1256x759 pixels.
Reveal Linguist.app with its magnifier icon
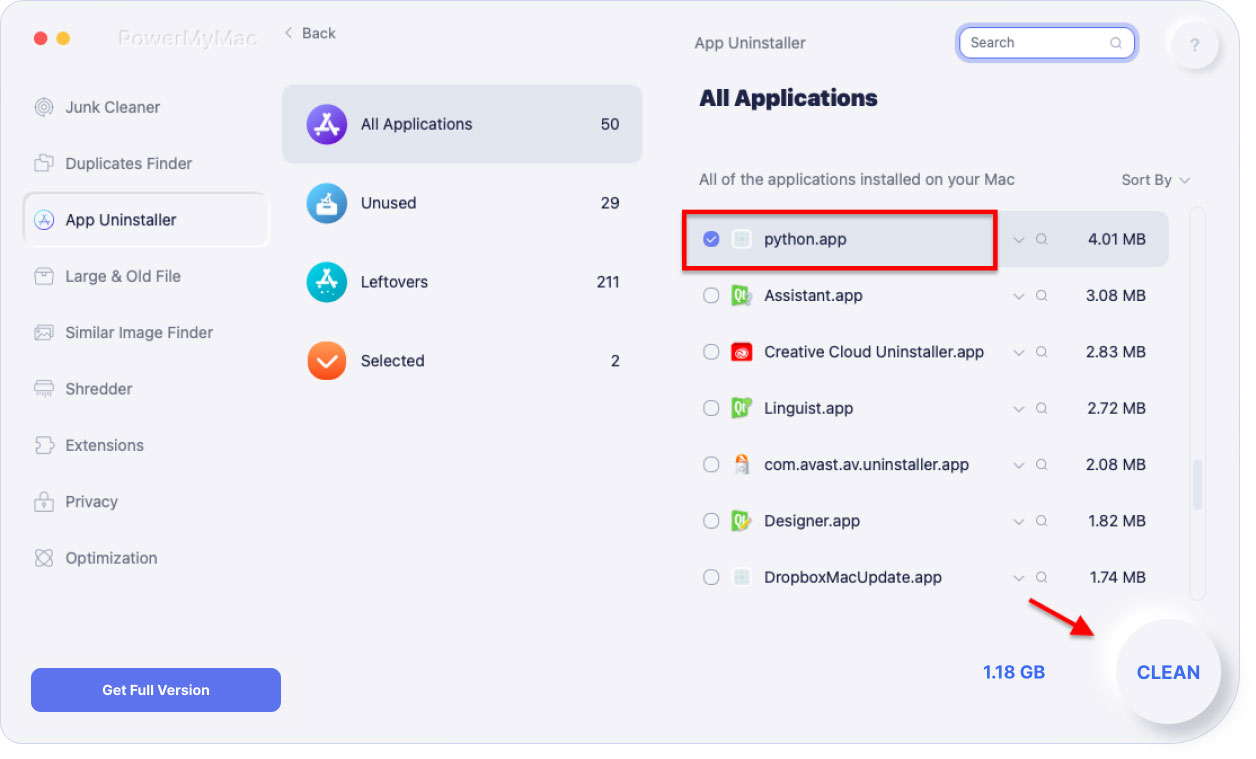(x=1042, y=409)
